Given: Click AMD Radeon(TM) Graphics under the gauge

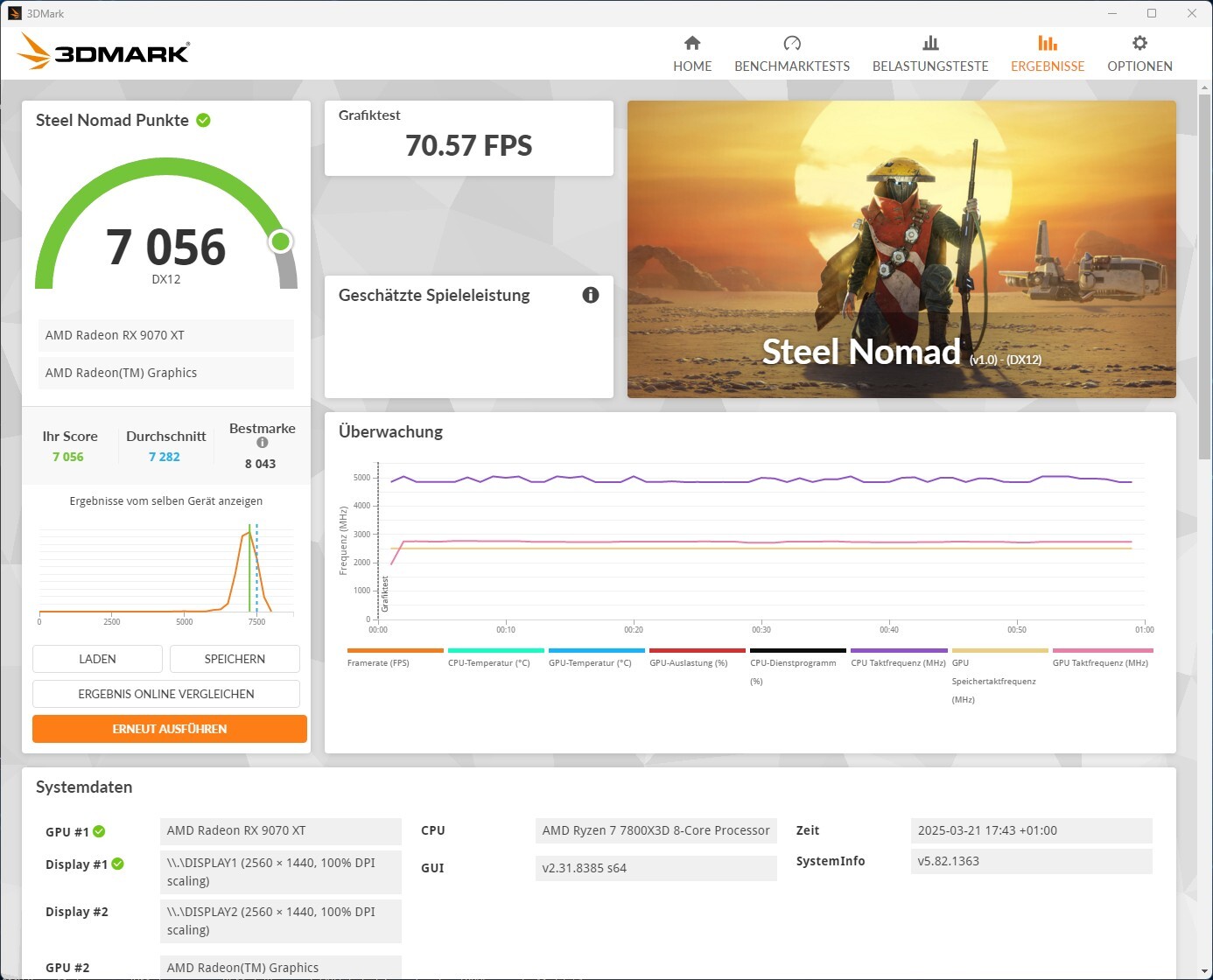Looking at the screenshot, I should tap(165, 373).
